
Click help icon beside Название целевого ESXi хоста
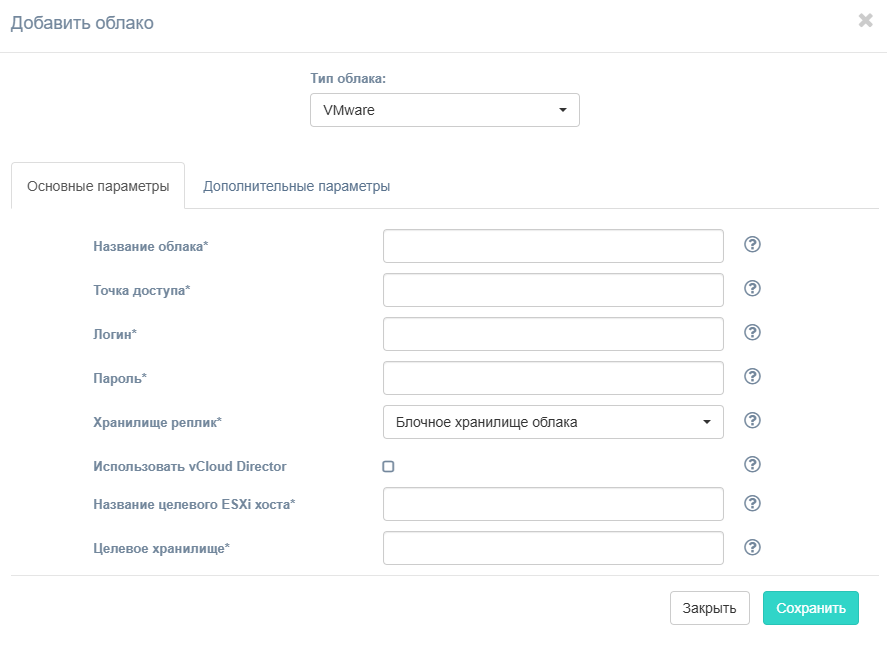[752, 503]
